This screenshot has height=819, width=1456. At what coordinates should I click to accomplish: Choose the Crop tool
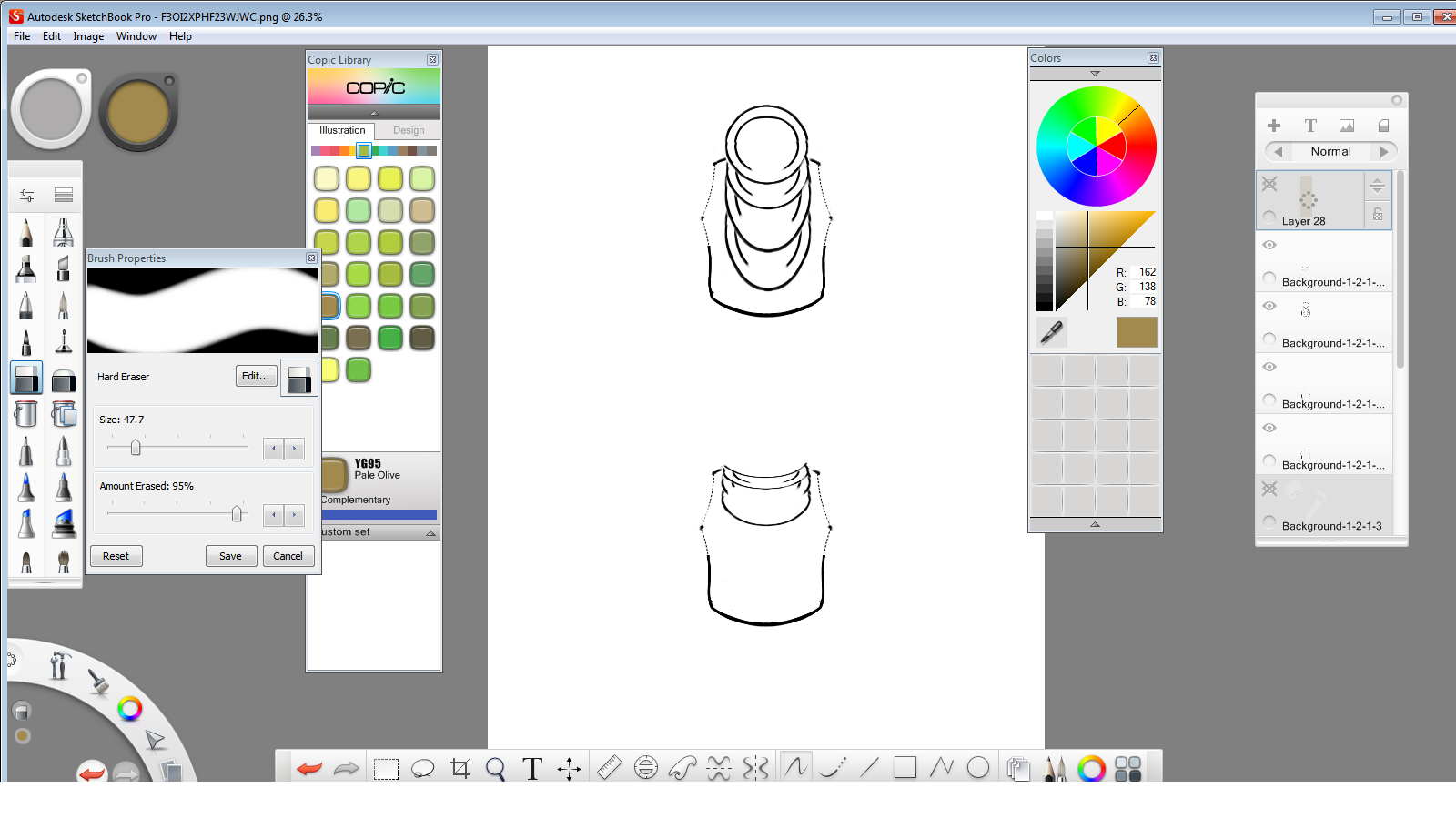(x=460, y=769)
